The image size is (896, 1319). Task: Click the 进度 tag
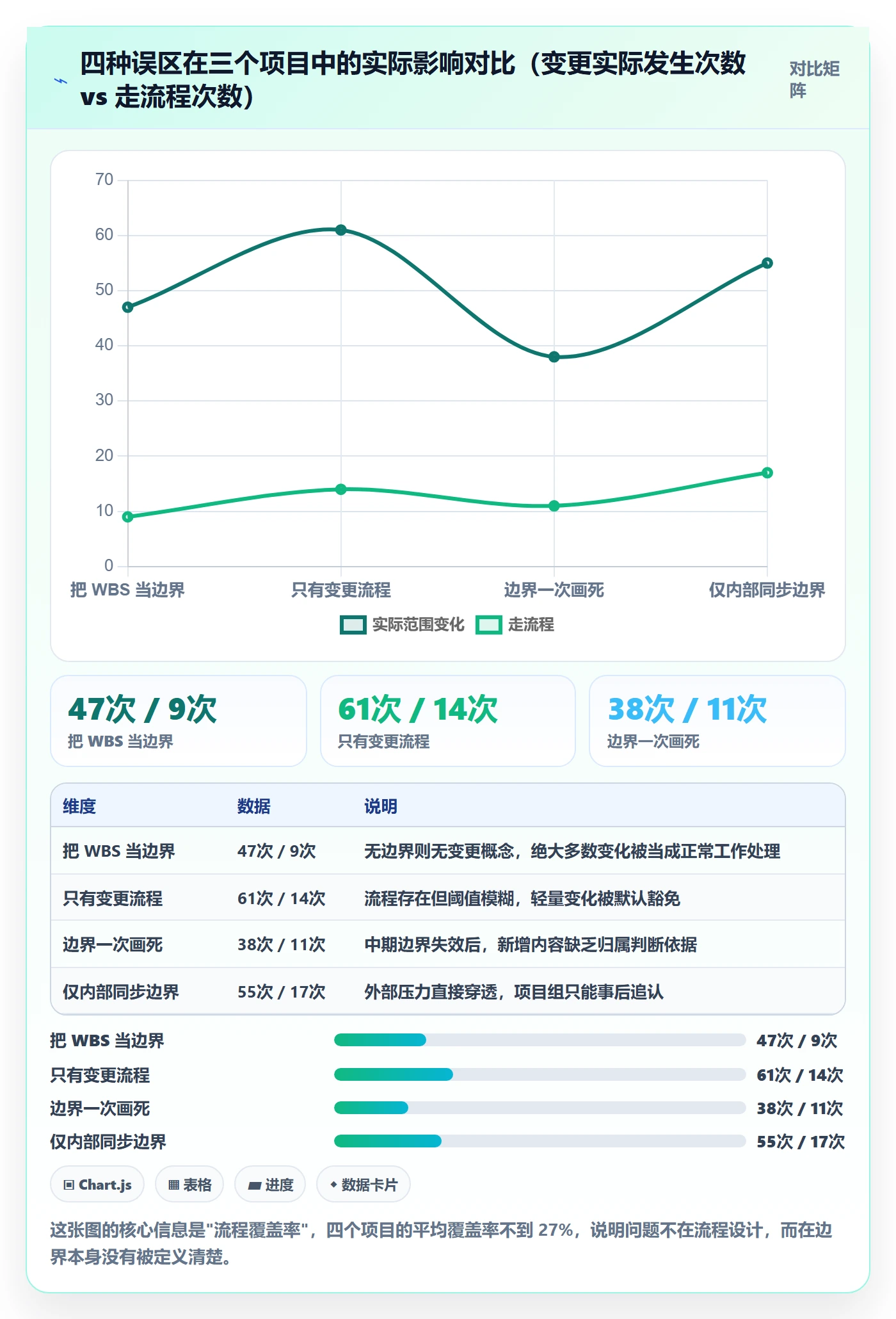(x=270, y=1185)
